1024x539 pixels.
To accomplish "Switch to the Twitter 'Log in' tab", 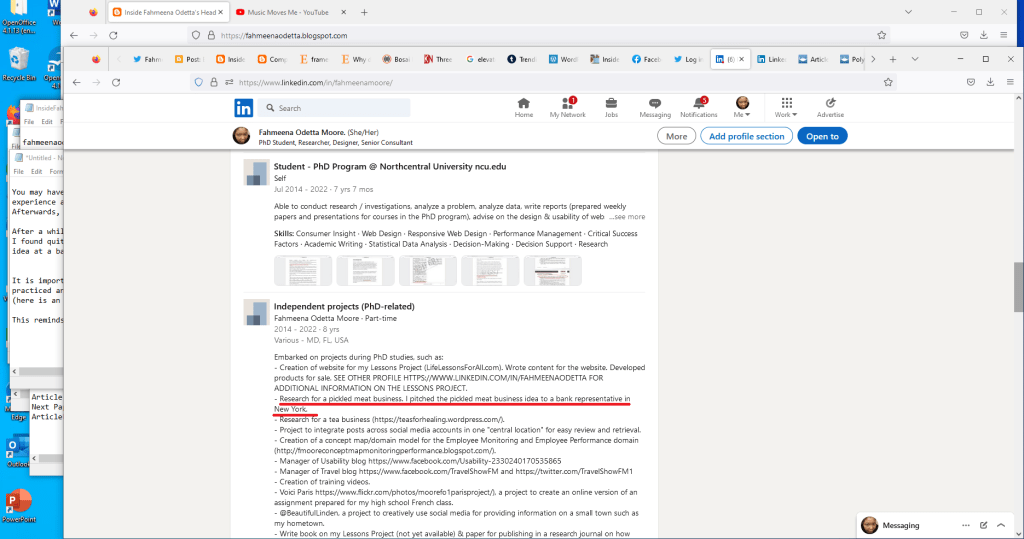I will (688, 59).
